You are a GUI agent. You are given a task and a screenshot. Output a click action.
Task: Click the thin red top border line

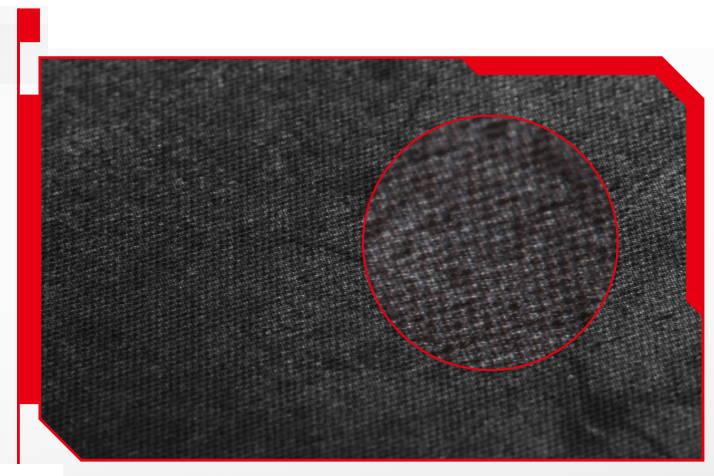(250, 58)
